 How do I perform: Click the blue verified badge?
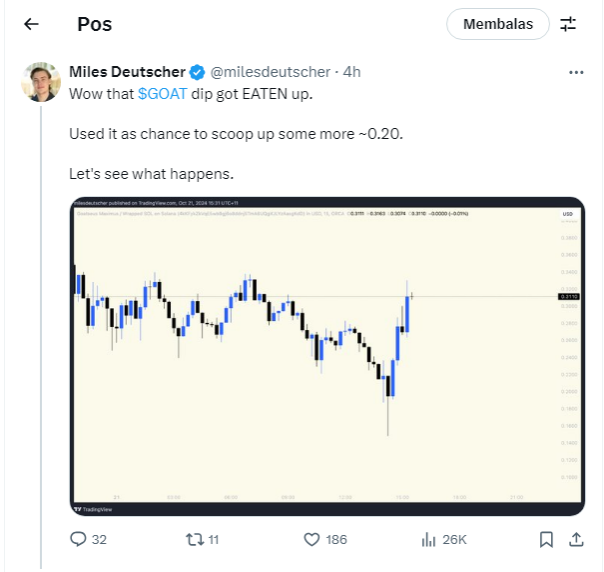click(197, 72)
